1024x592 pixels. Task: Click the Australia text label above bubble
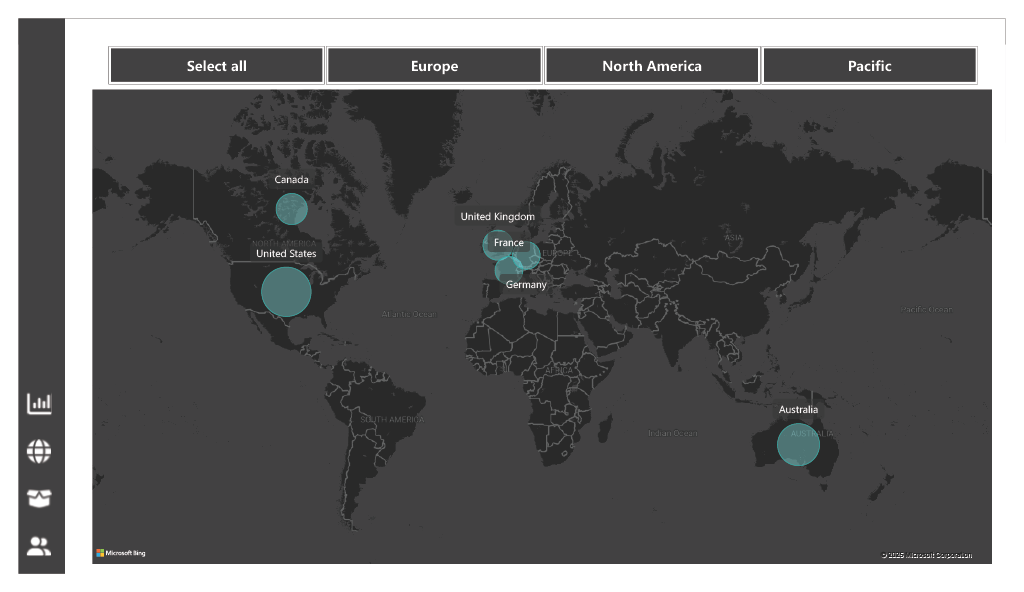point(798,410)
